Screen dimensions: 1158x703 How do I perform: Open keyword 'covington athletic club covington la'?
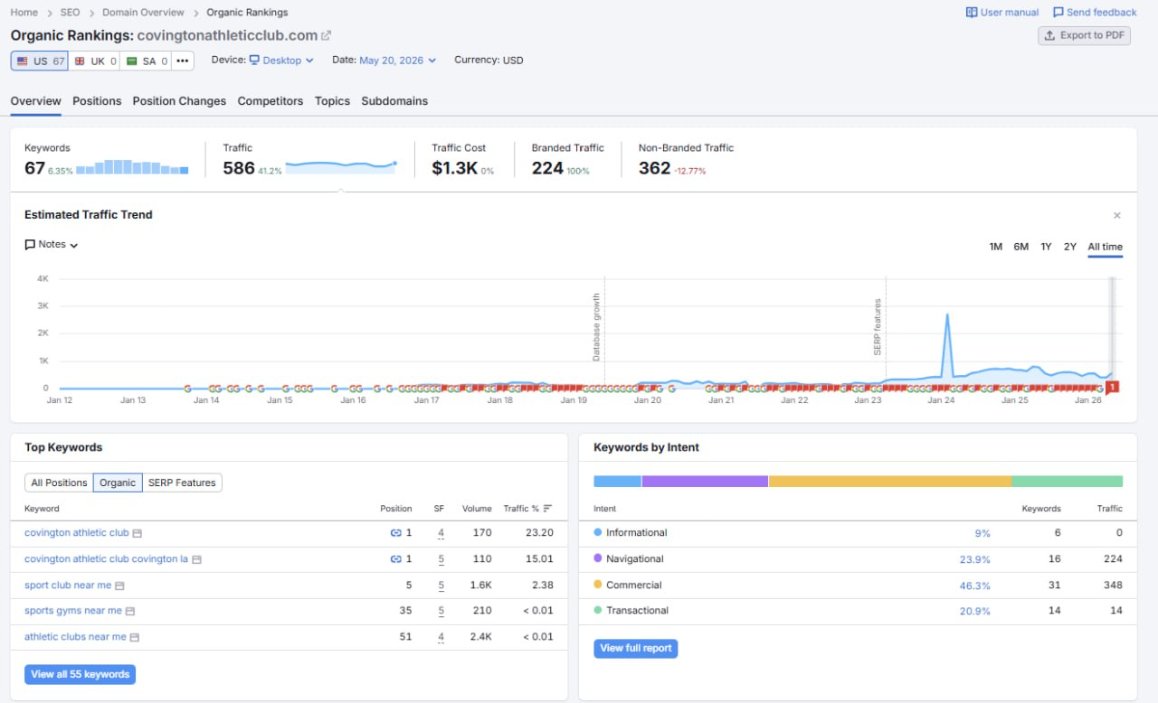click(106, 559)
